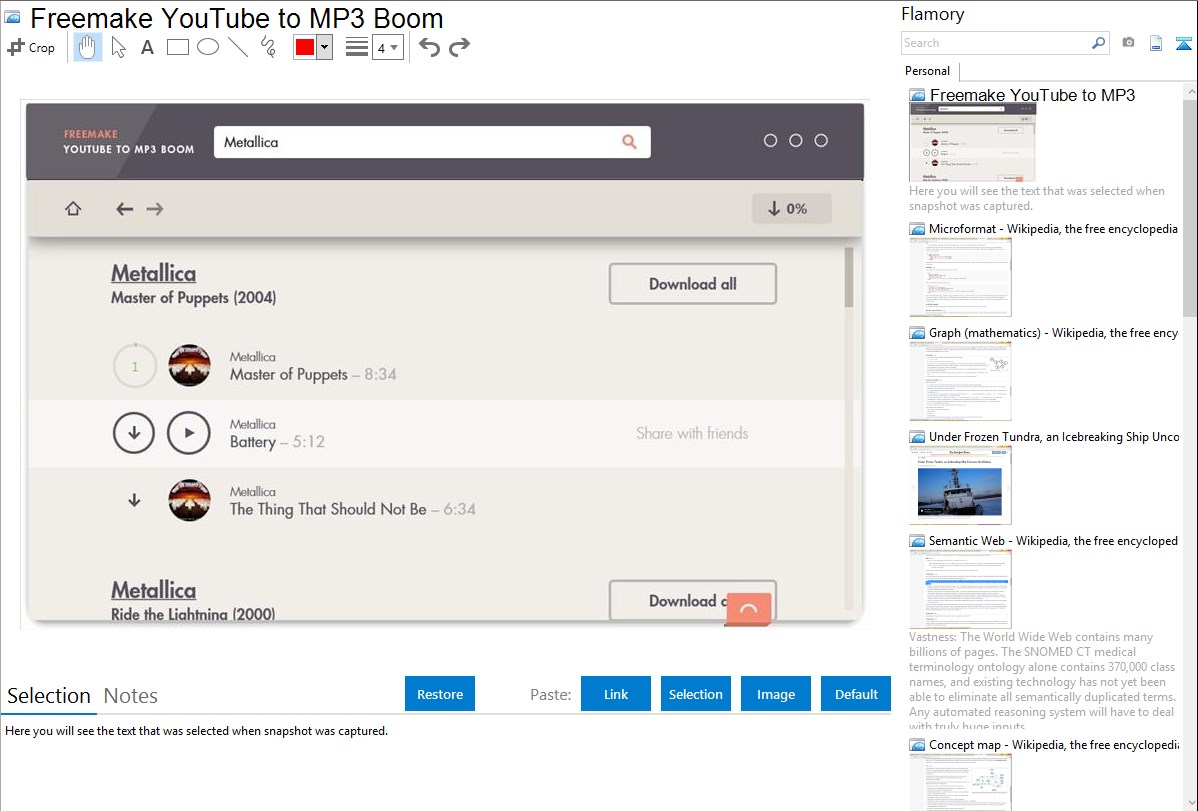Click the document icon beside the camera
Screen dimensions: 1198x811
click(1156, 43)
